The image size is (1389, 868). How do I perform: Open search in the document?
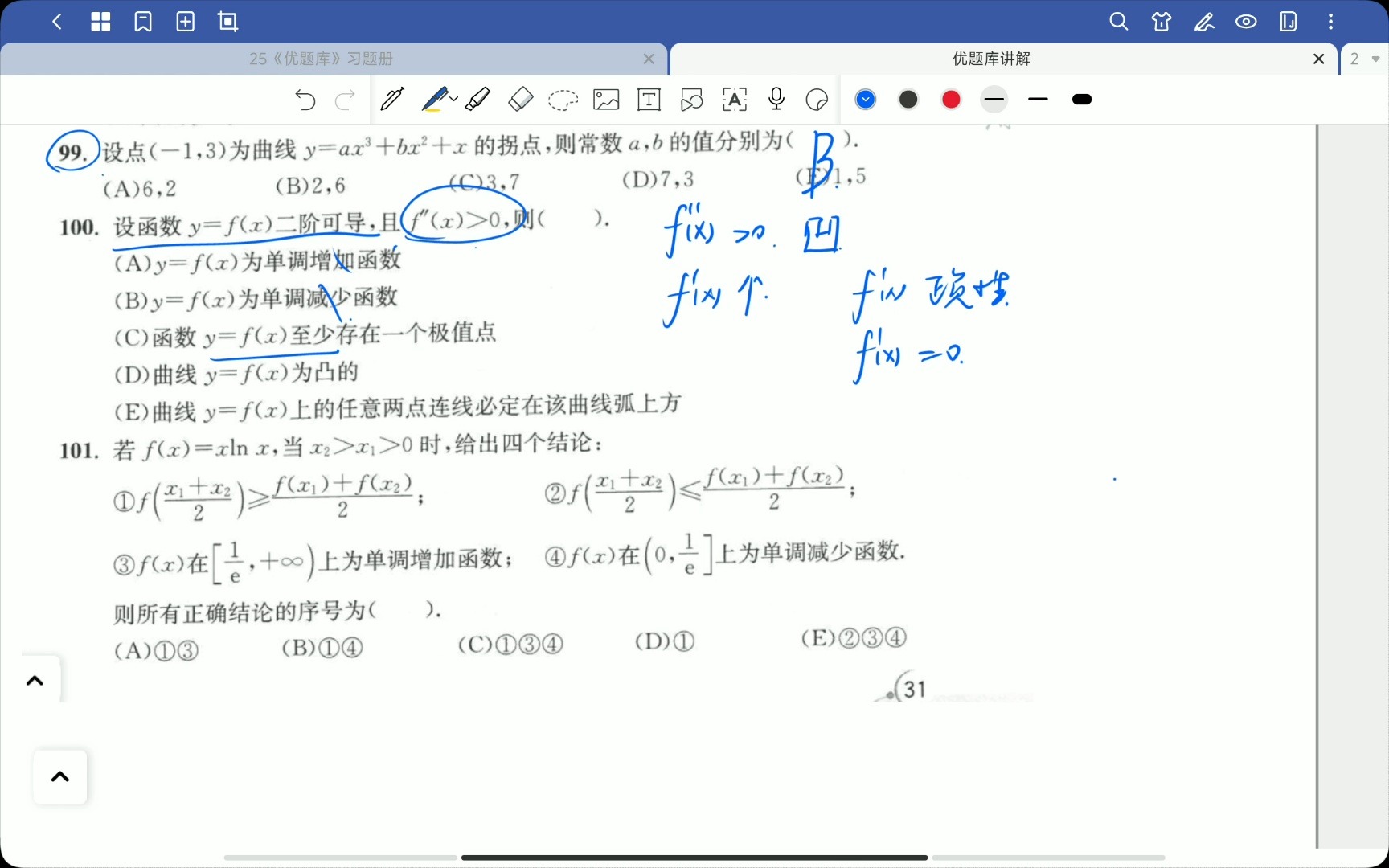point(1119,22)
